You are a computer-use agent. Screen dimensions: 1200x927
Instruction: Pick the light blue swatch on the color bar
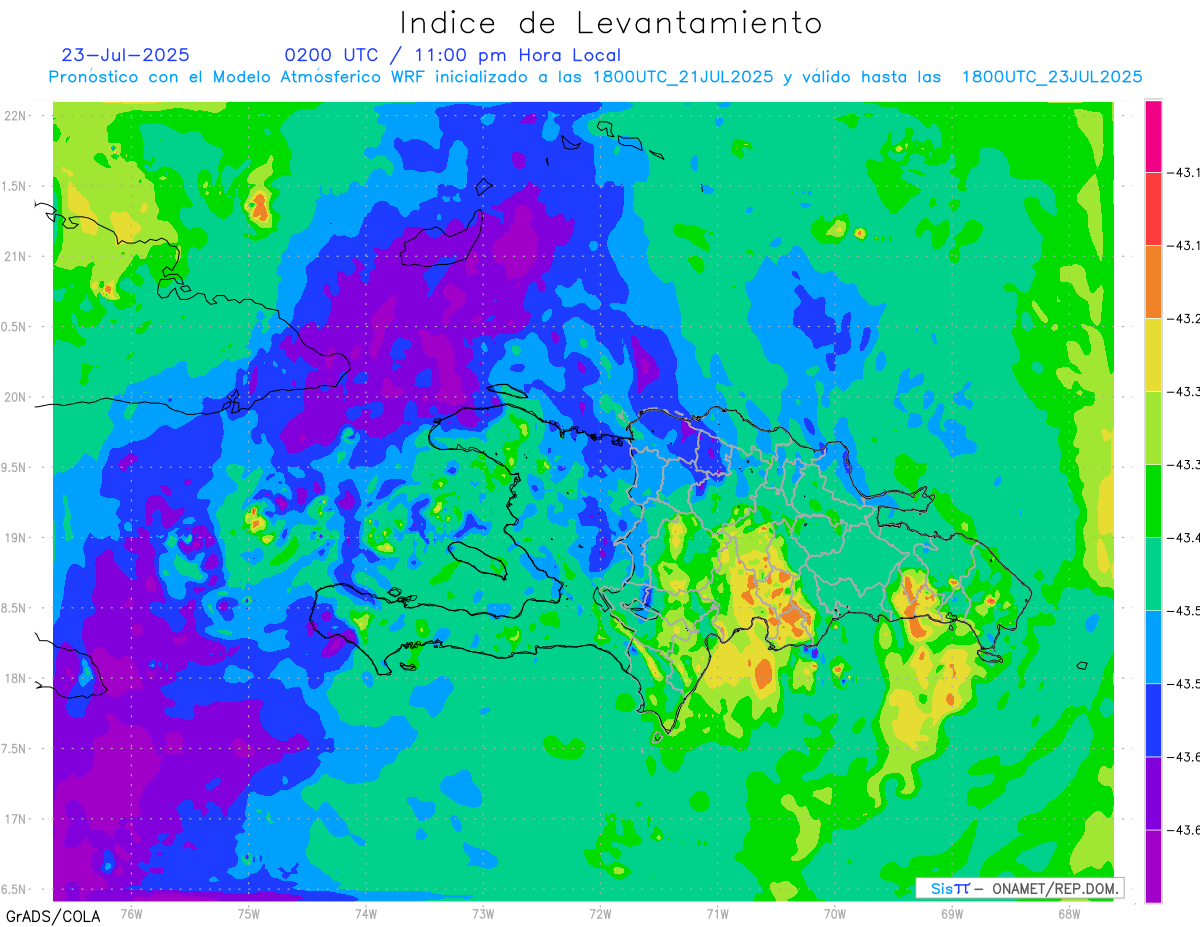(x=1153, y=647)
